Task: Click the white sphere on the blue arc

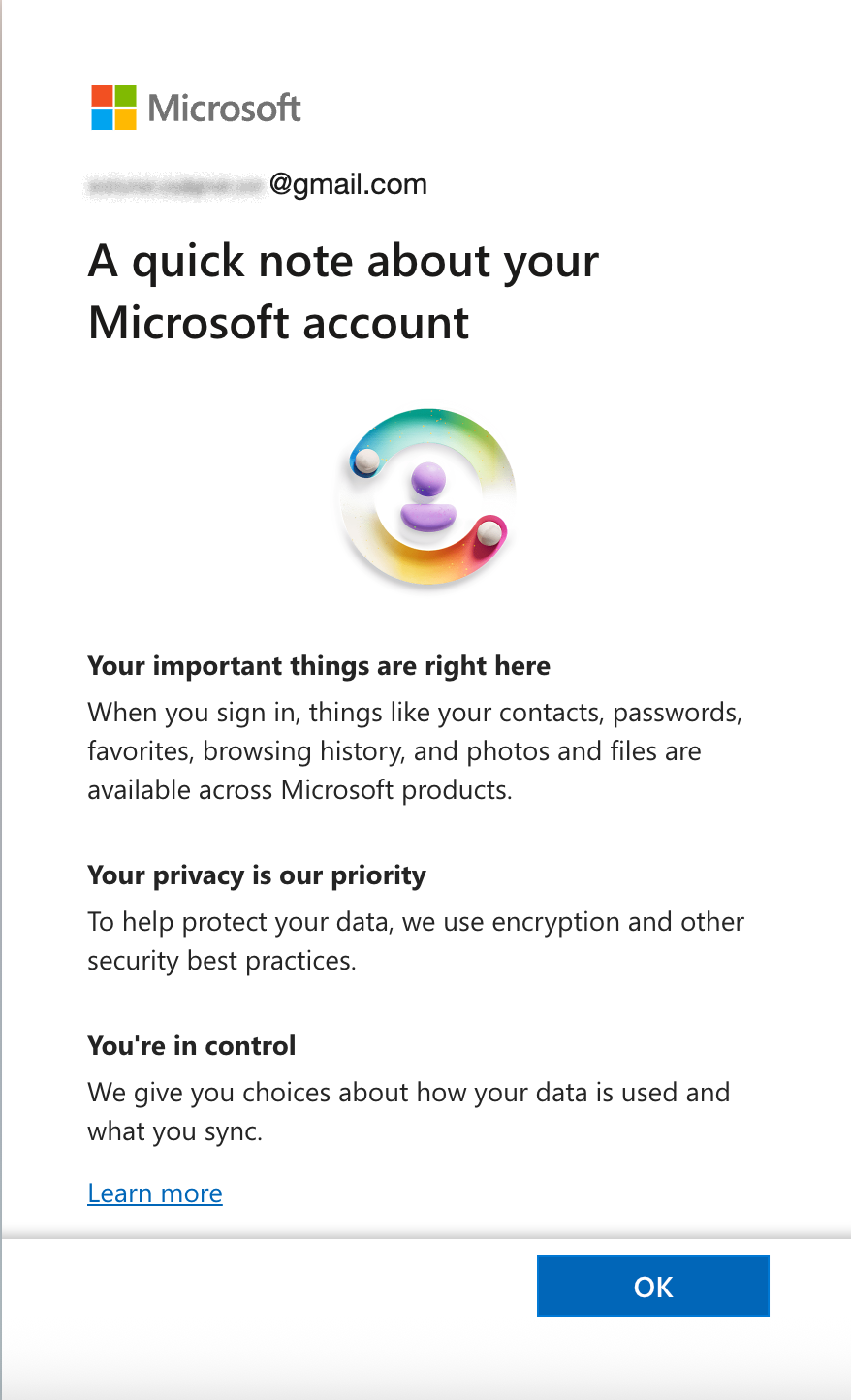Action: coord(369,462)
